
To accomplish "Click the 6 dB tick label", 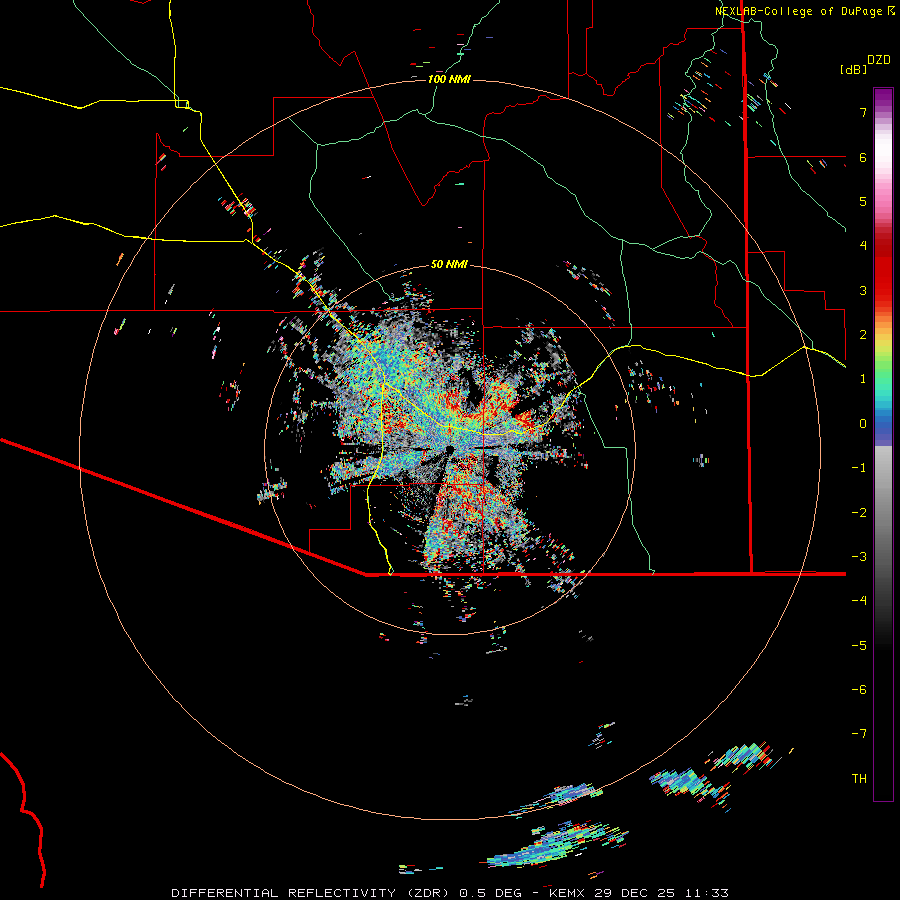I will (863, 157).
